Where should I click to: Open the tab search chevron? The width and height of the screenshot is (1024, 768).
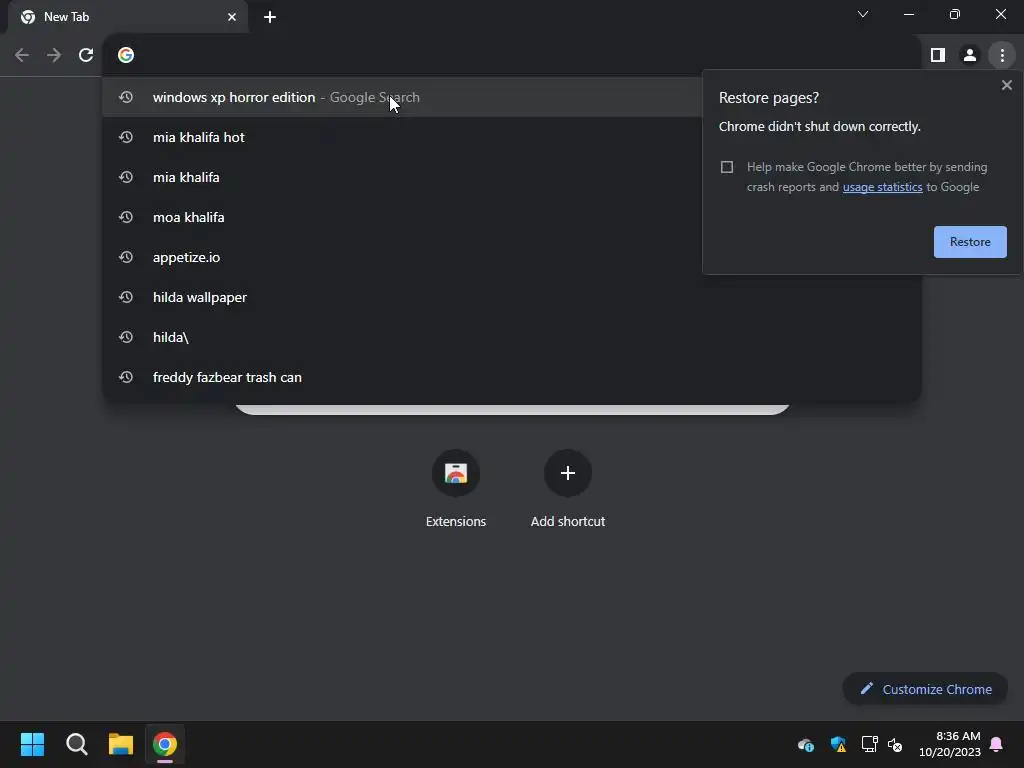point(863,14)
